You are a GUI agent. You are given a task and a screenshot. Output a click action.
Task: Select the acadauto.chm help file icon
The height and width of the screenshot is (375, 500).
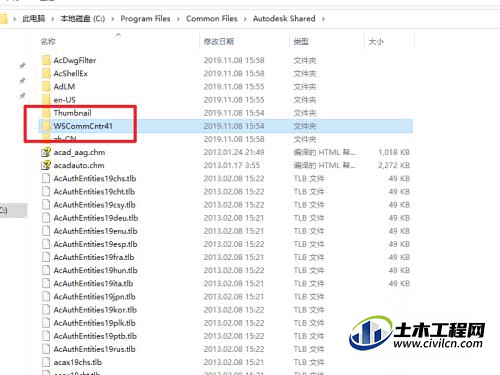(46, 165)
